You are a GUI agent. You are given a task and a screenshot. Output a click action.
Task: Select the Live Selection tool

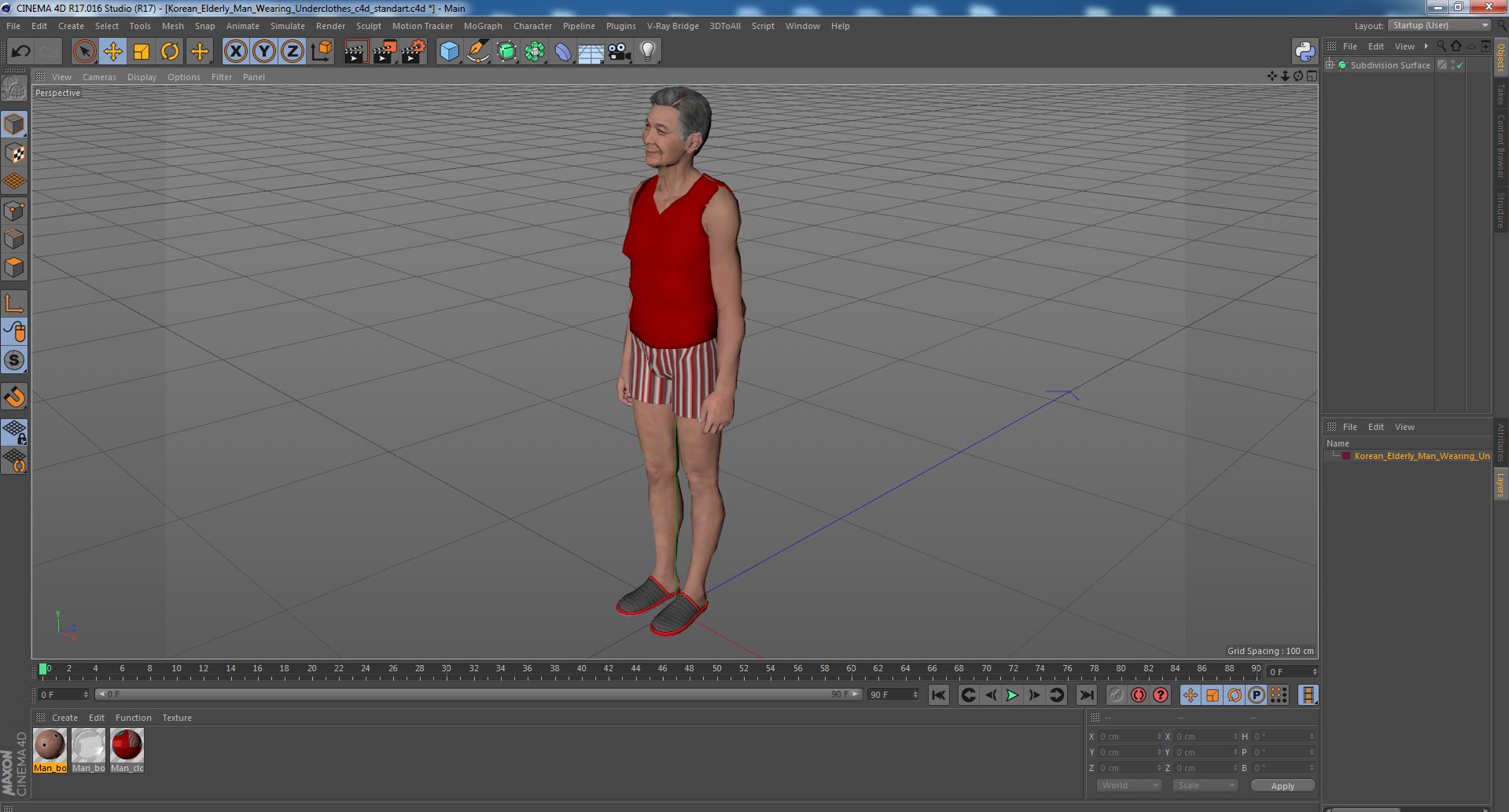pos(84,52)
